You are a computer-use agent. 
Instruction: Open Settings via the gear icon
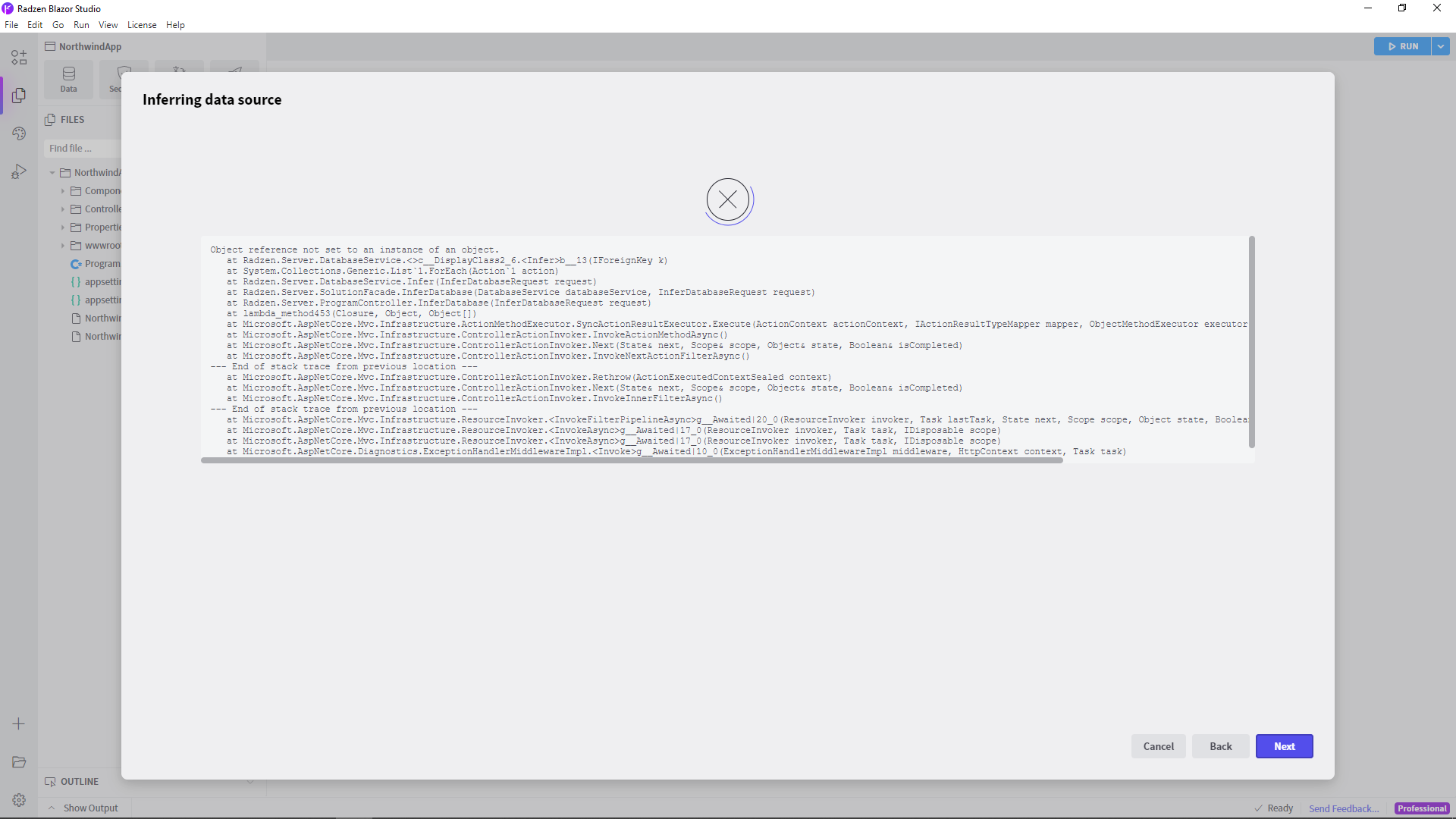[x=18, y=800]
